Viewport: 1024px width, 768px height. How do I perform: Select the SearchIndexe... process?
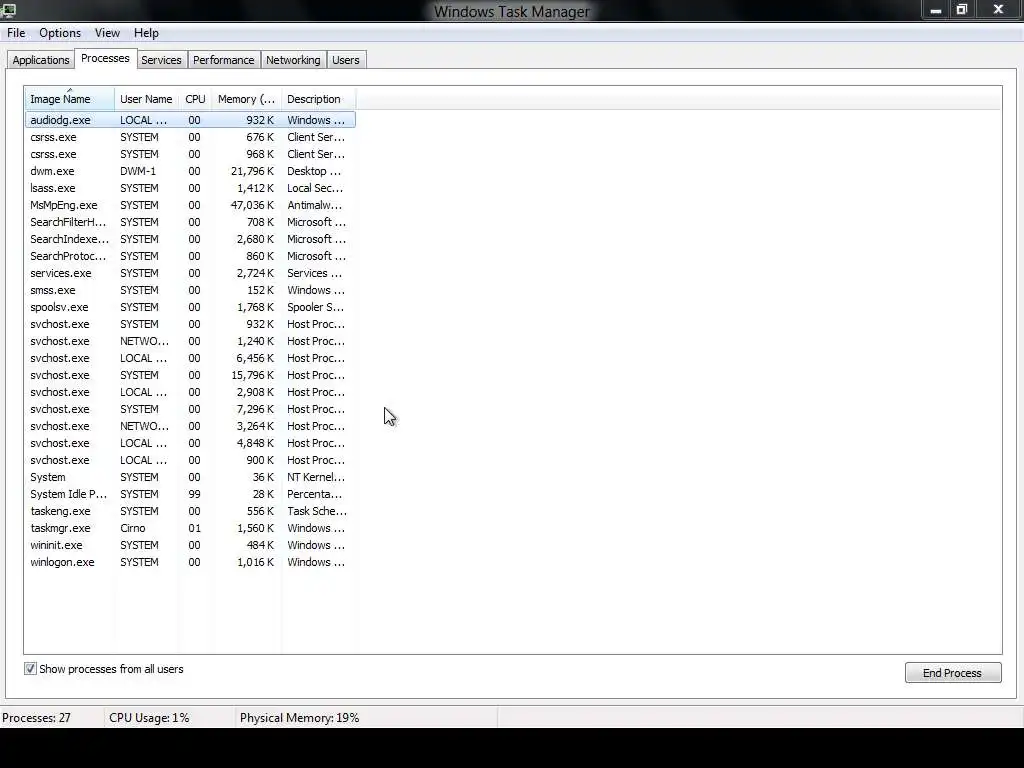(x=190, y=239)
